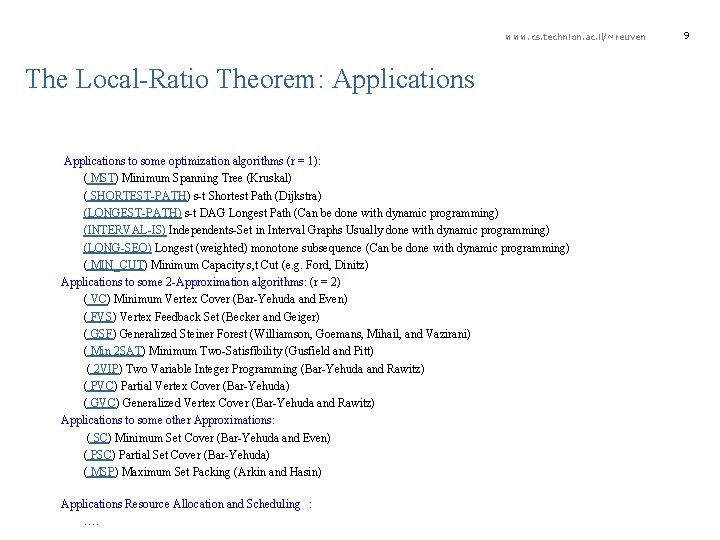This screenshot has height=540, width=720.
Task: Click text s-t Shortest Path (Dijkstra)
Action: click(x=258, y=196)
